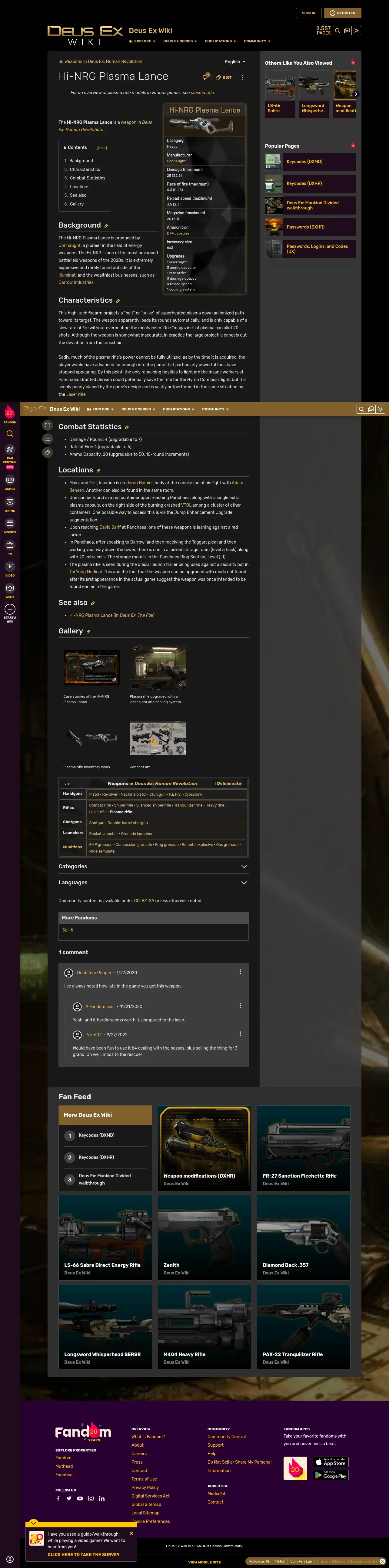Open the English language dropdown
Screen dimensions: 389x1568
[x=235, y=61]
